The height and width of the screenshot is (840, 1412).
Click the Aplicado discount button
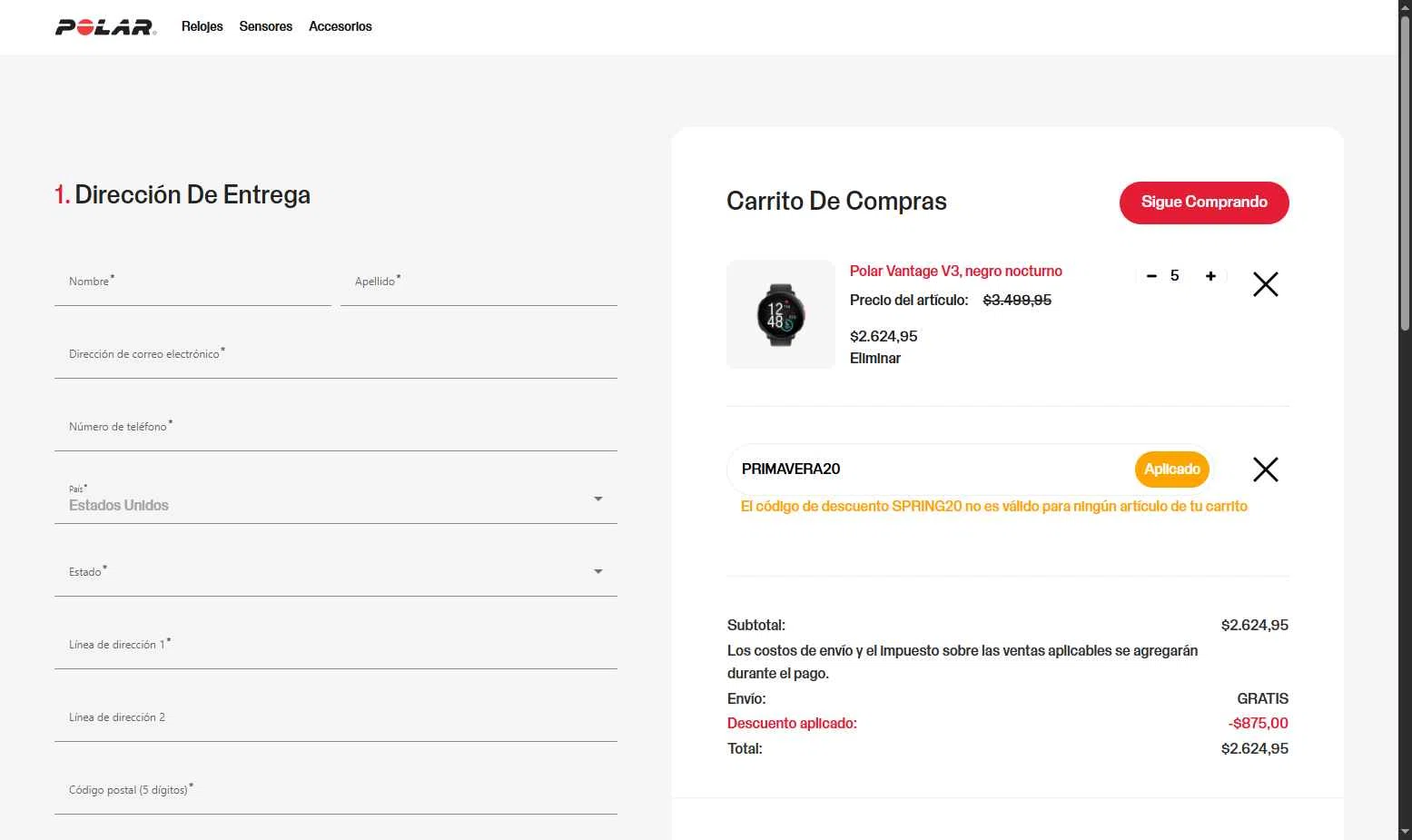coord(1172,469)
